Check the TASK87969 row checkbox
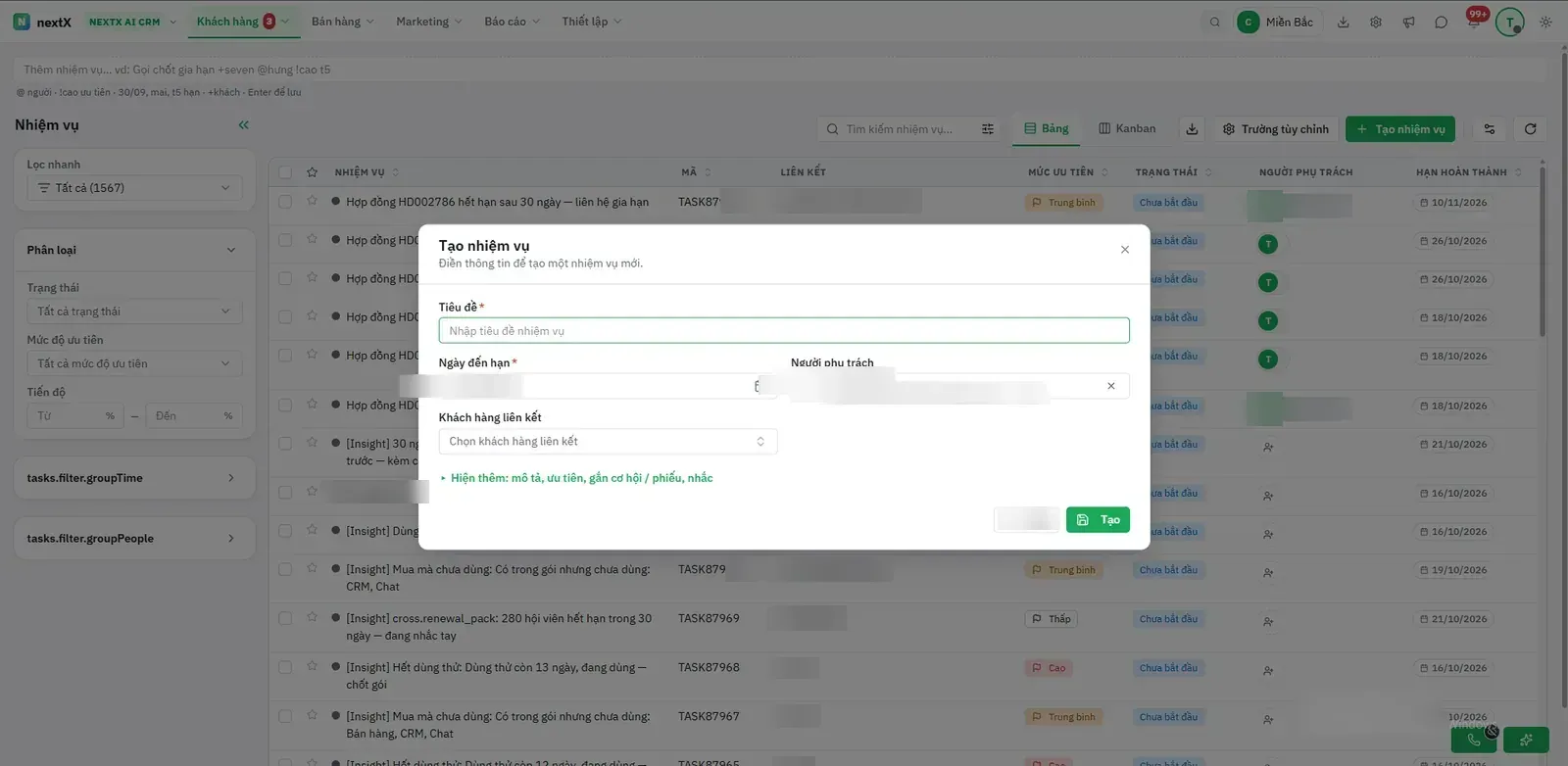The height and width of the screenshot is (766, 1568). tap(285, 618)
